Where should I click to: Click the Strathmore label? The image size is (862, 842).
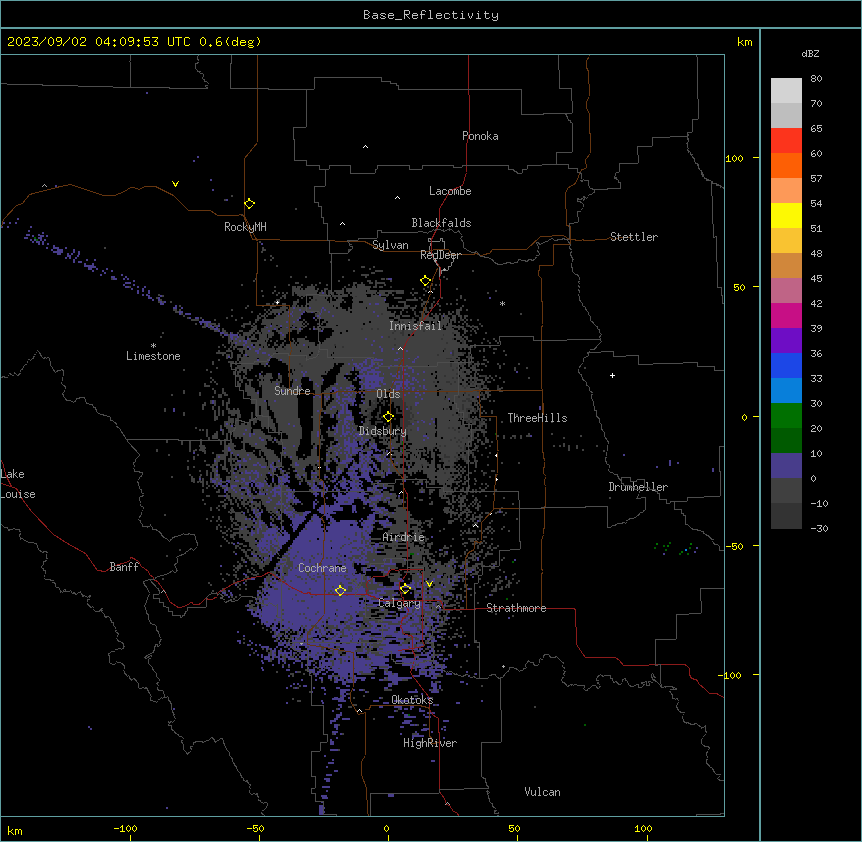(516, 608)
